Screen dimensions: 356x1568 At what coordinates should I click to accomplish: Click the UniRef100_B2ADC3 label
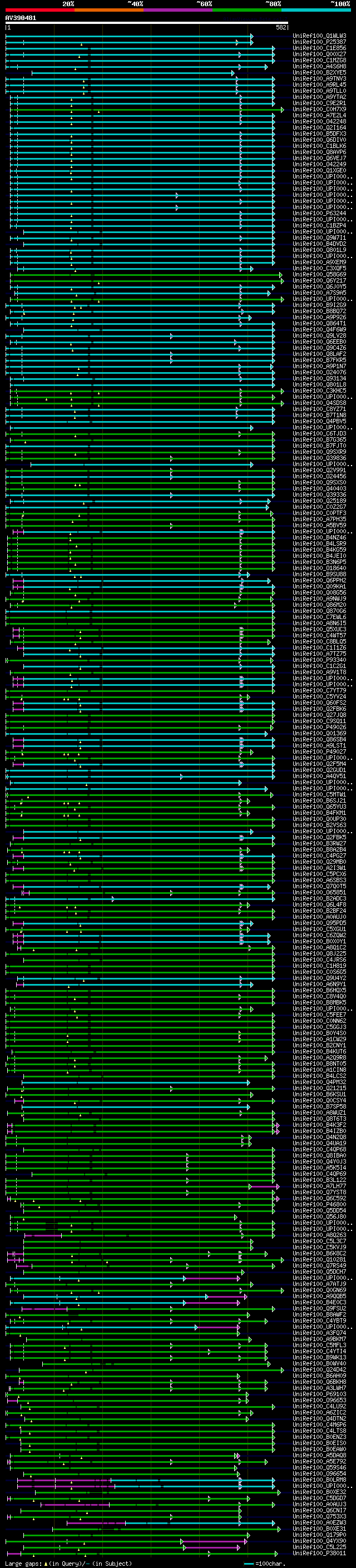pos(319,898)
